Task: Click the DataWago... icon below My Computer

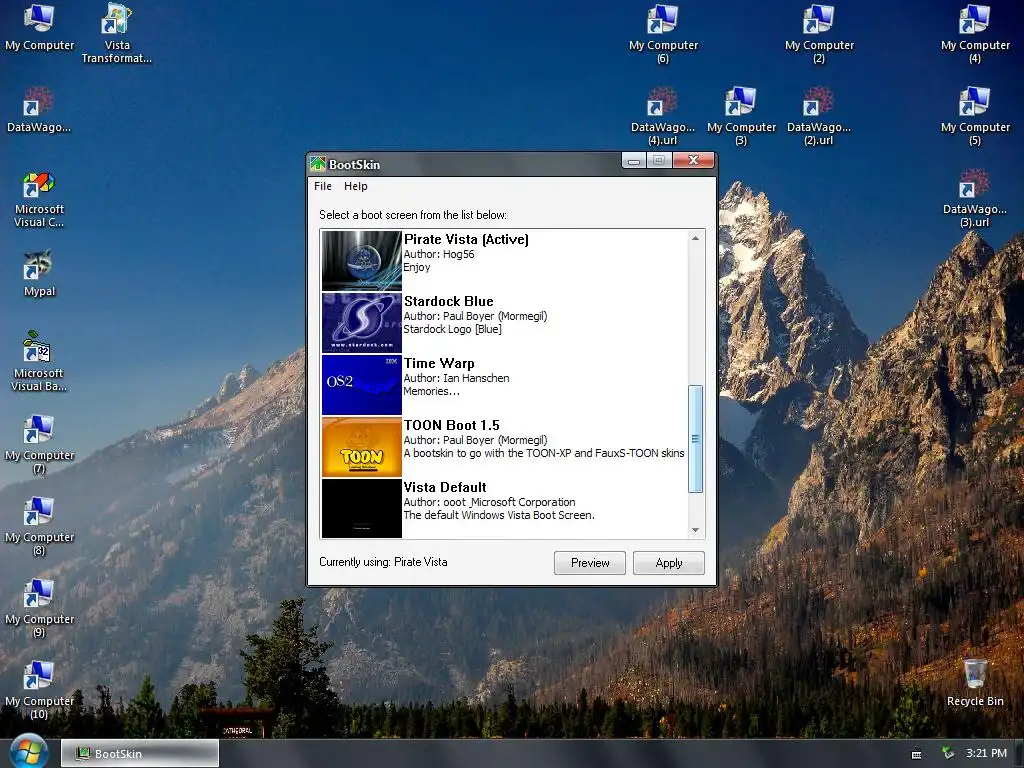Action: click(39, 110)
